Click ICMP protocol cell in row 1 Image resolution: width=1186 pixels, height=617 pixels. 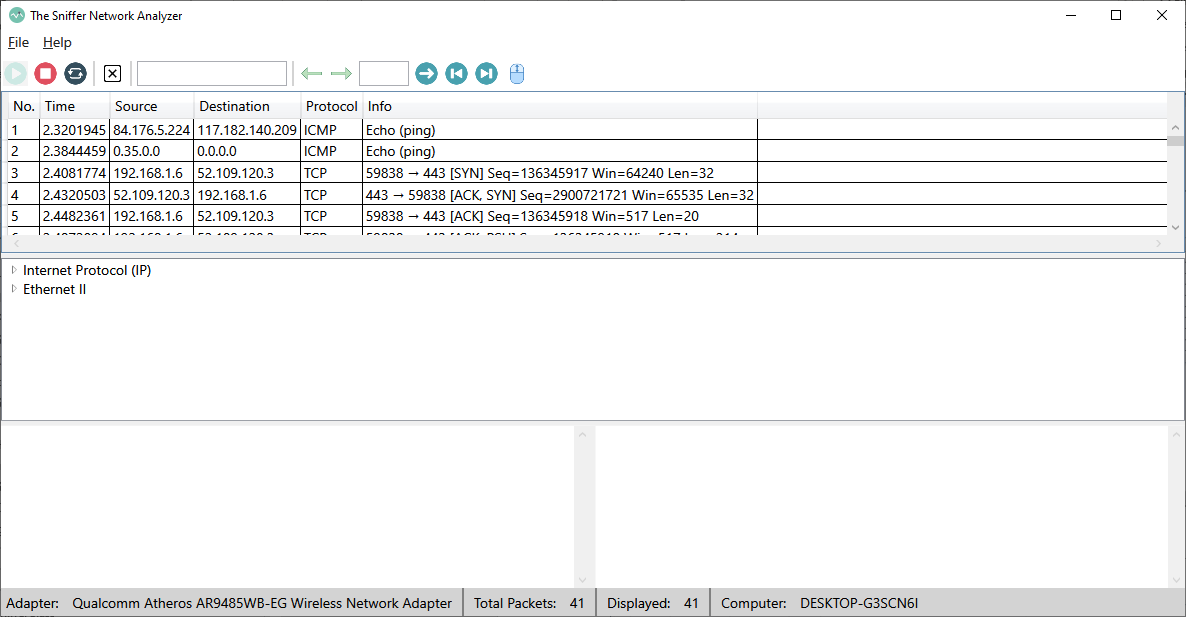coord(331,130)
